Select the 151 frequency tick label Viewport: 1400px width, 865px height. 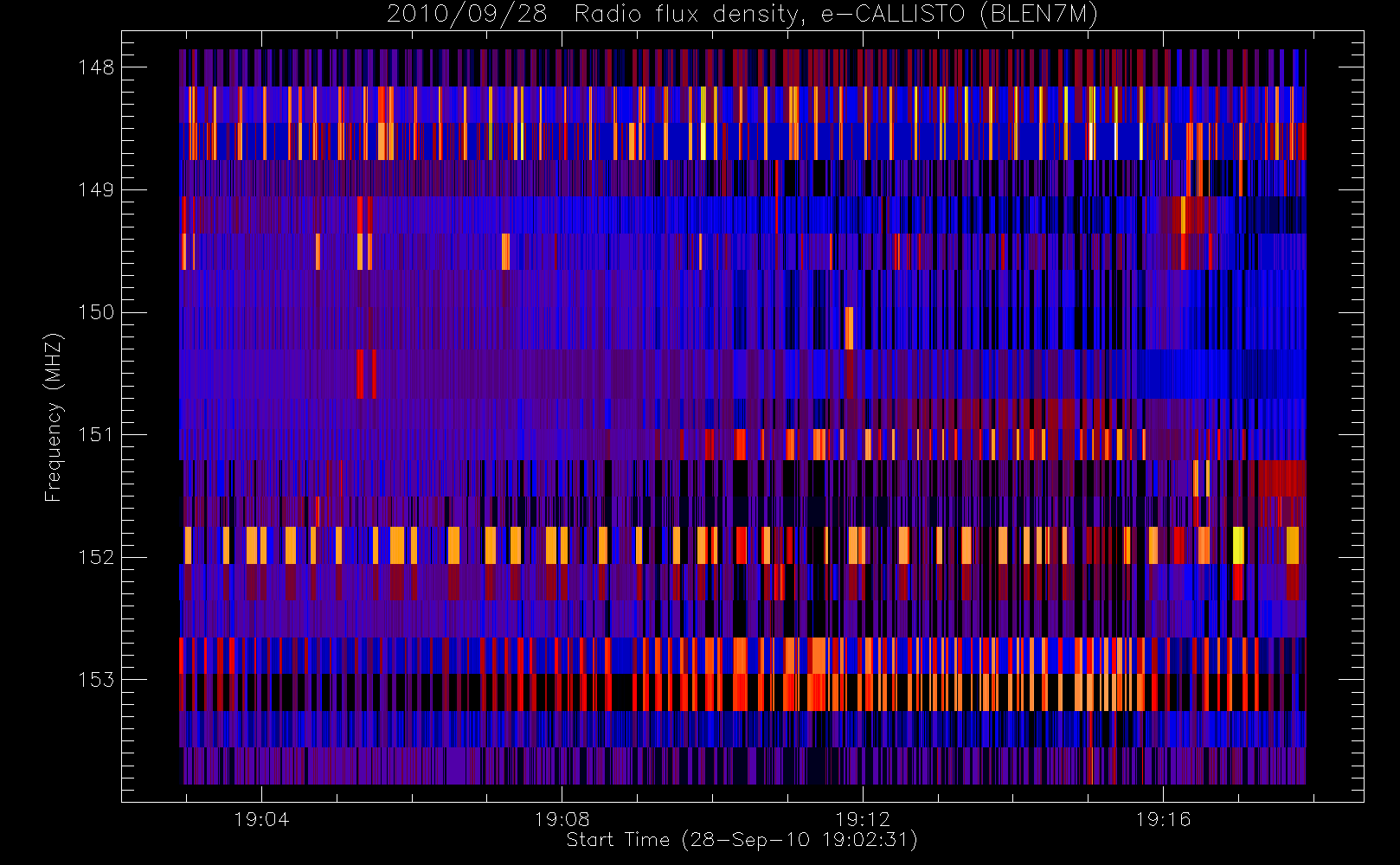point(96,434)
